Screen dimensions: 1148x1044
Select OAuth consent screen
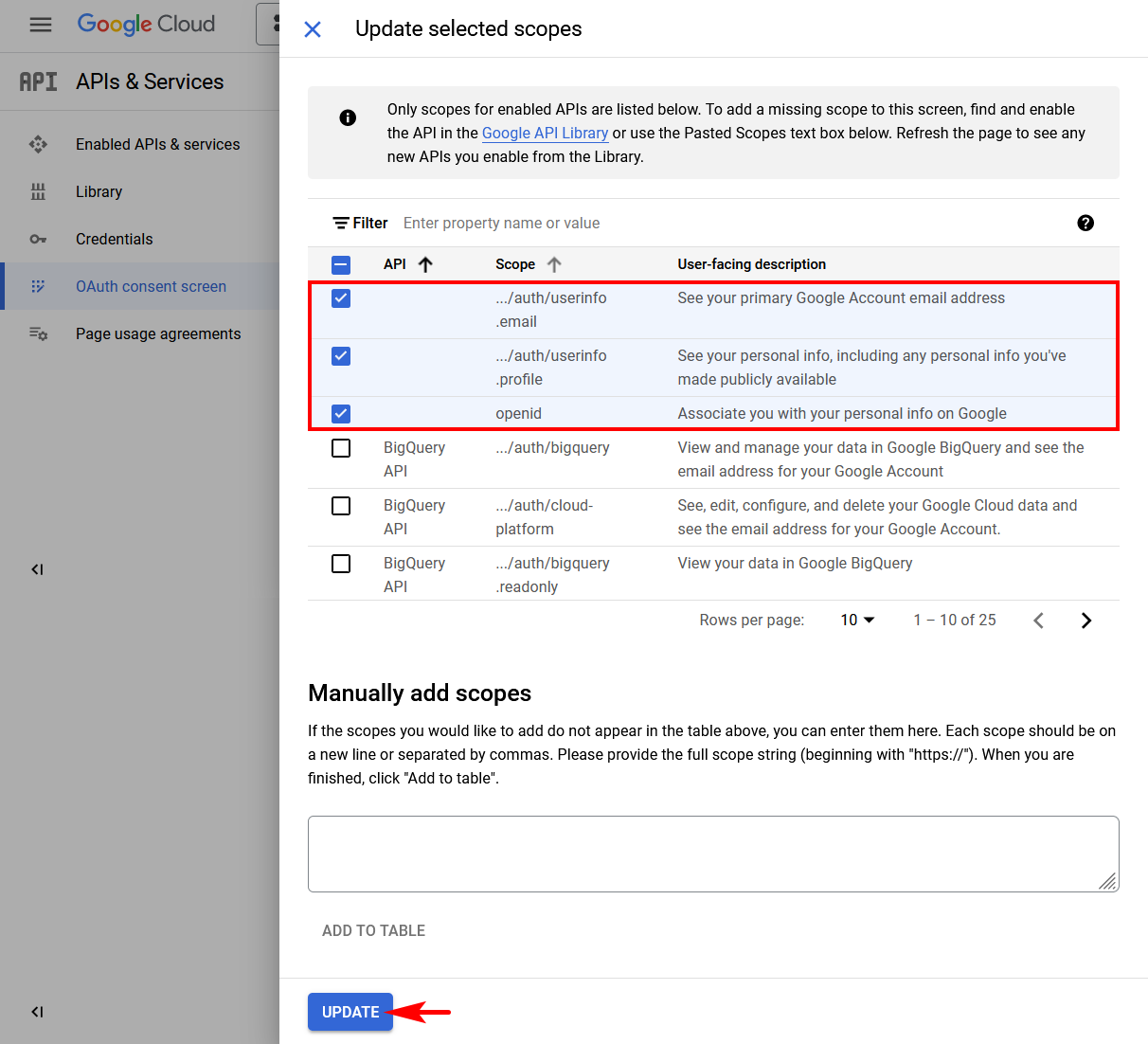151,285
